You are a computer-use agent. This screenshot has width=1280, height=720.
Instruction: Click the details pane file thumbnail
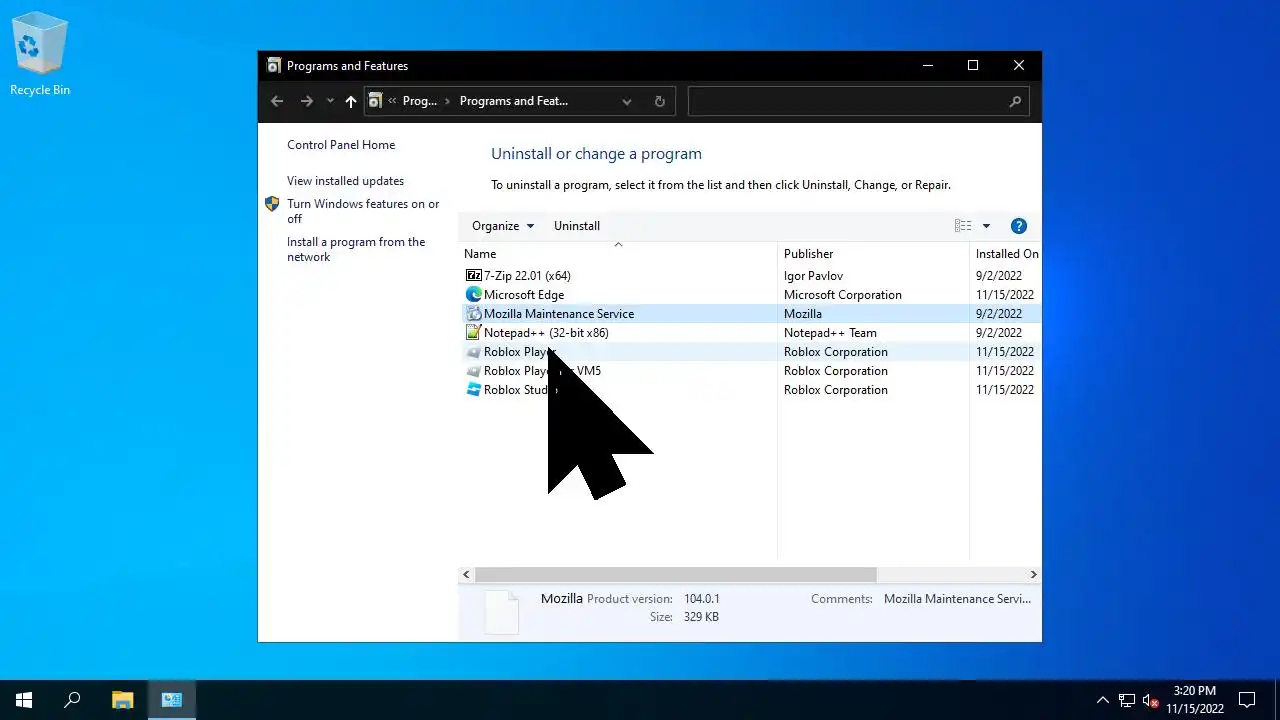pos(502,611)
